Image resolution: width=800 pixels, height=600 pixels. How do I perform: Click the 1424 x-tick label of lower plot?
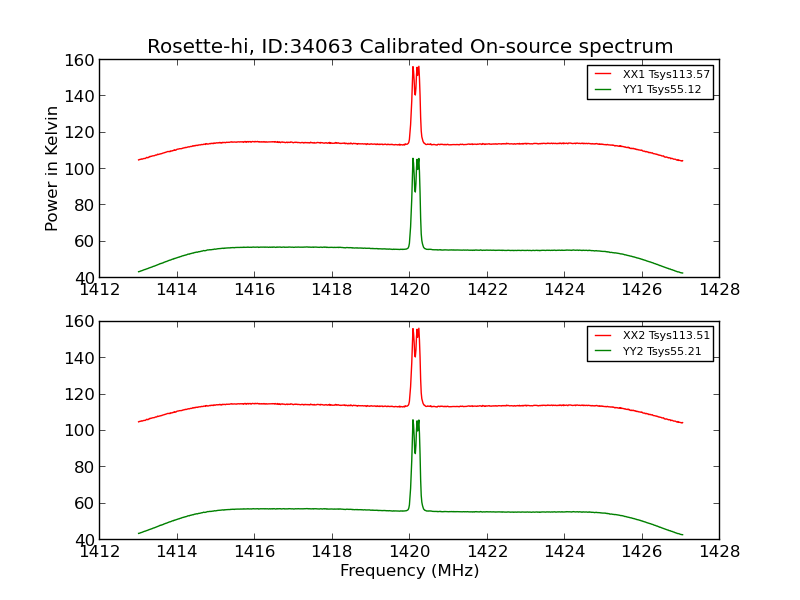click(565, 552)
